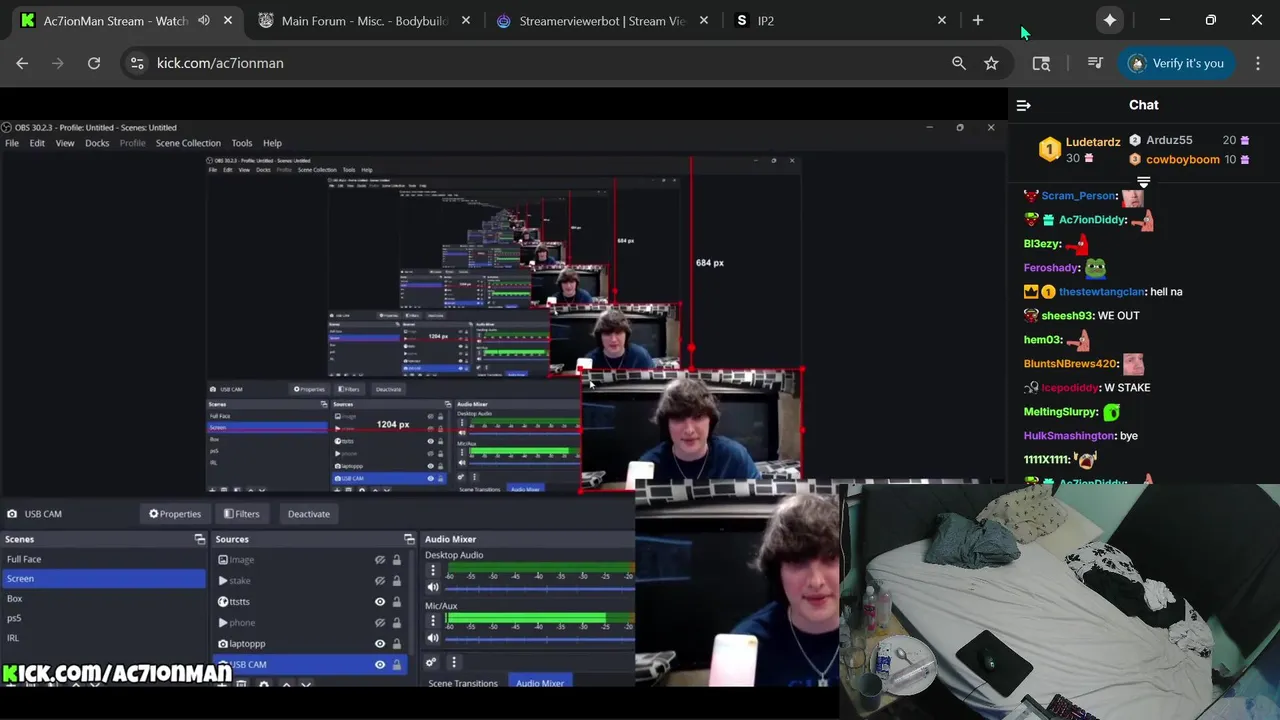1280x720 pixels.
Task: Collapse the Kick chat panel
Action: pos(1023,105)
